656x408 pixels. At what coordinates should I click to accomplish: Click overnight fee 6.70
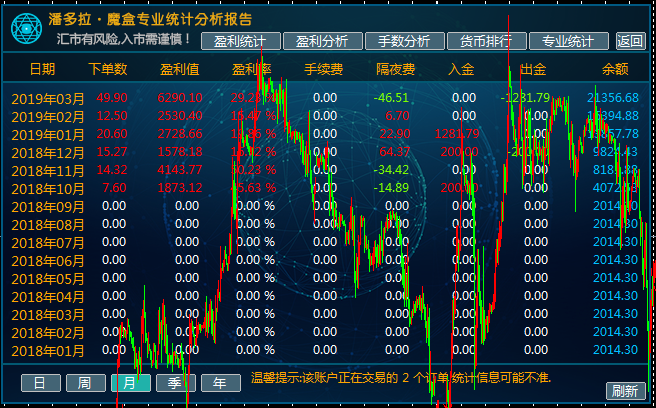coord(397,116)
